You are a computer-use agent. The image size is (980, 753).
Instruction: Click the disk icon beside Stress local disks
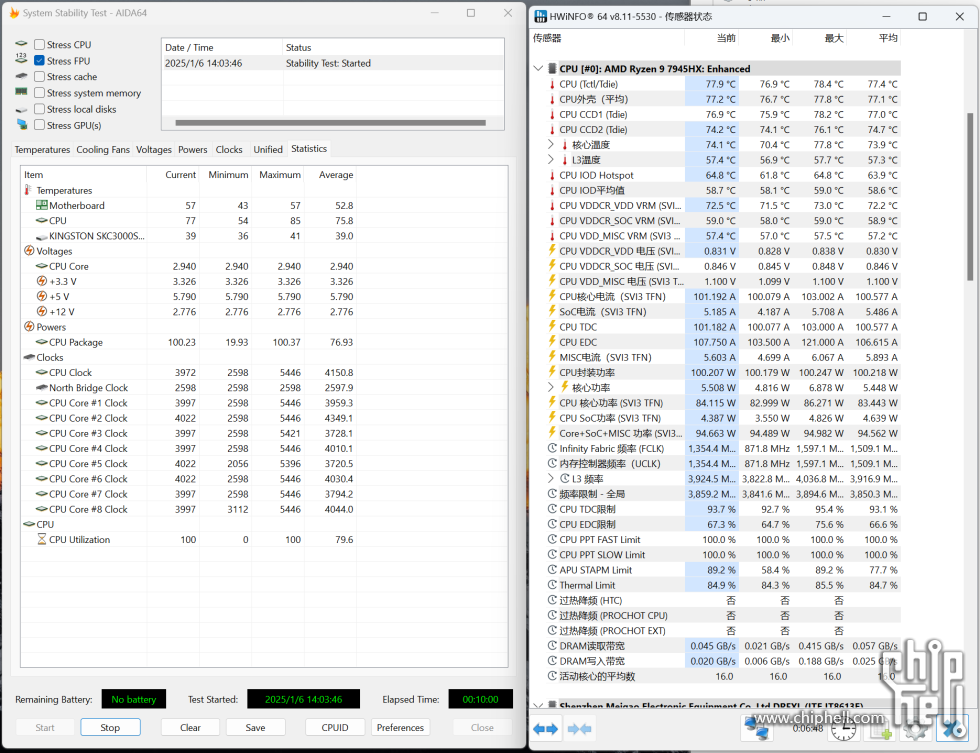point(21,109)
